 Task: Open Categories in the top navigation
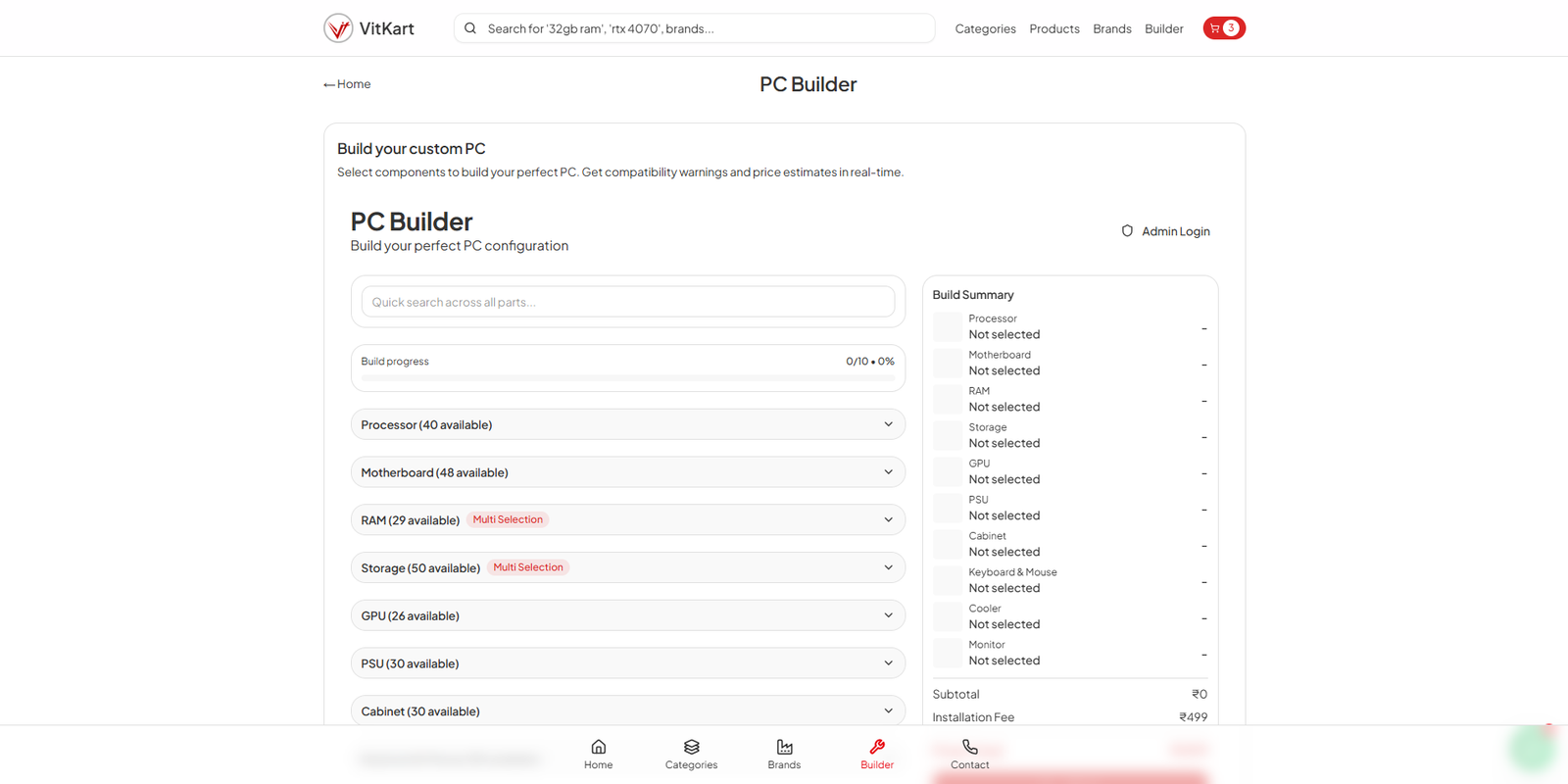[x=985, y=28]
